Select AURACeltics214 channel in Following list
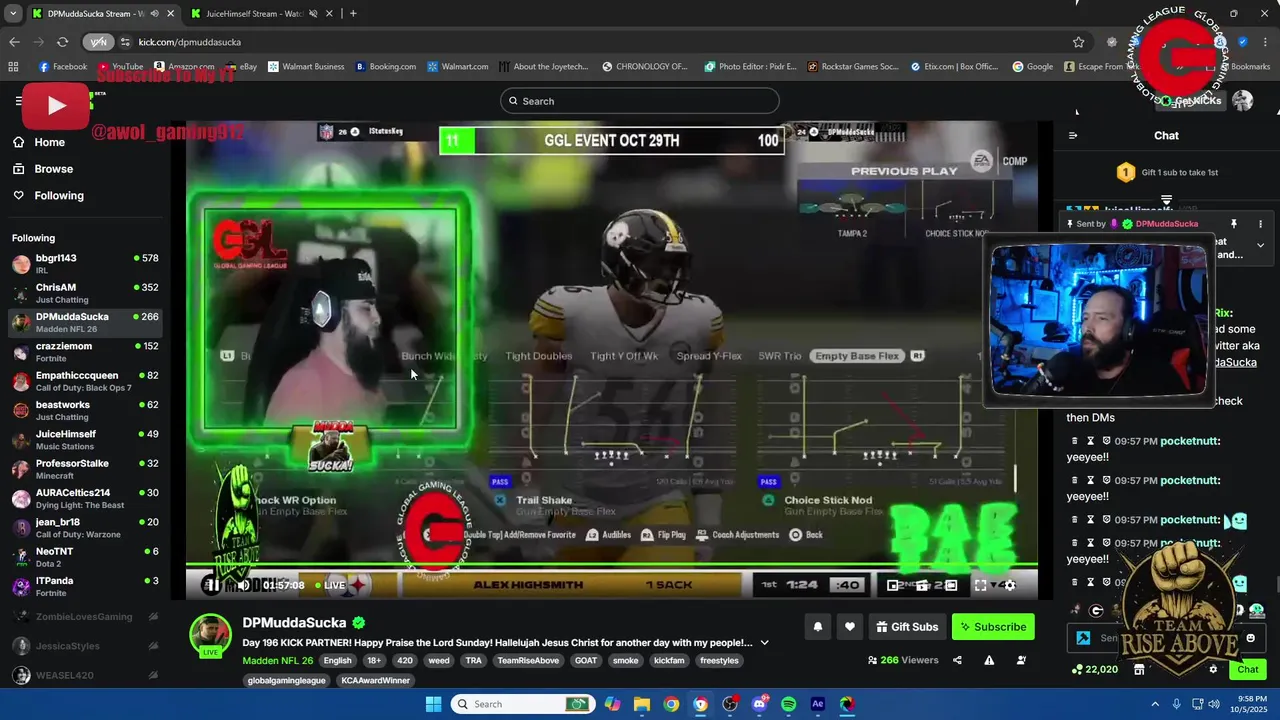This screenshot has height=720, width=1280. tap(85, 498)
